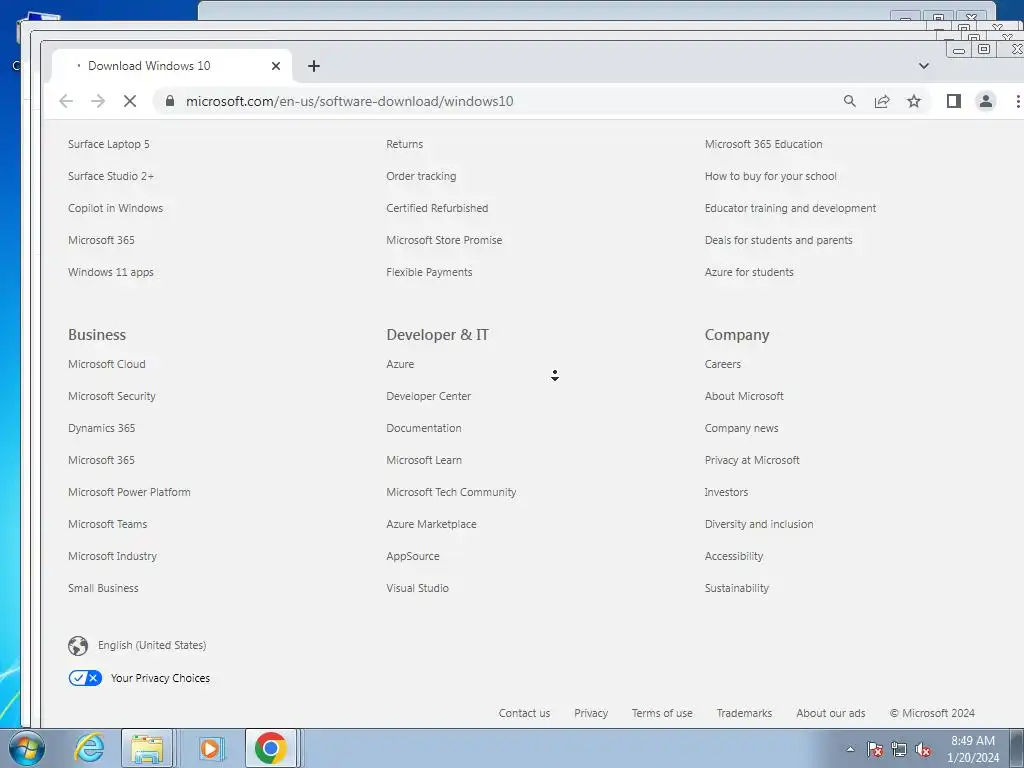Screen dimensions: 1024x768
Task: Stop loading the page in Chrome
Action: tap(130, 101)
